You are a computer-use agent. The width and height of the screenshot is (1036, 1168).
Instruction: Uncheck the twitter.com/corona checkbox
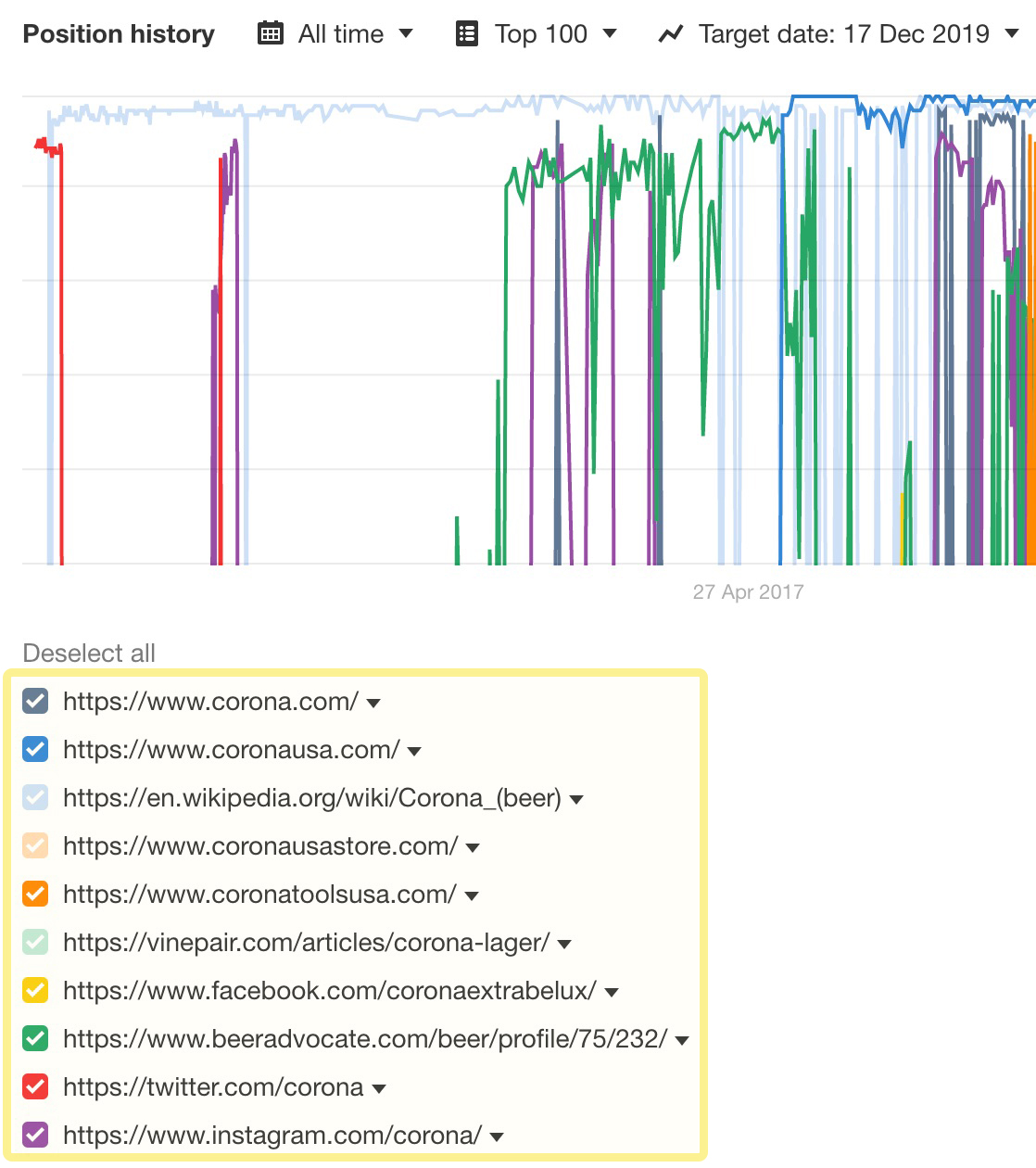coord(35,1086)
